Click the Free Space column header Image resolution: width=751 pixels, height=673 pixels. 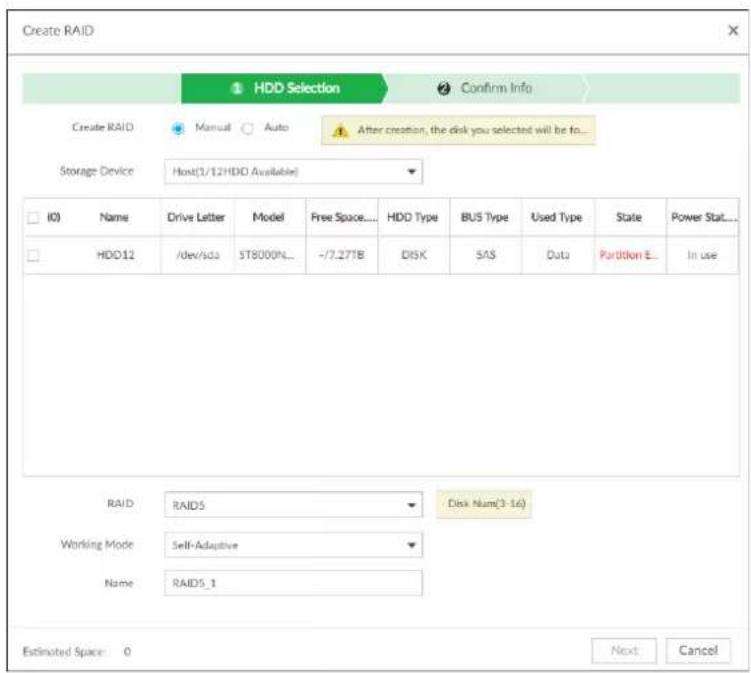pyautogui.click(x=343, y=217)
